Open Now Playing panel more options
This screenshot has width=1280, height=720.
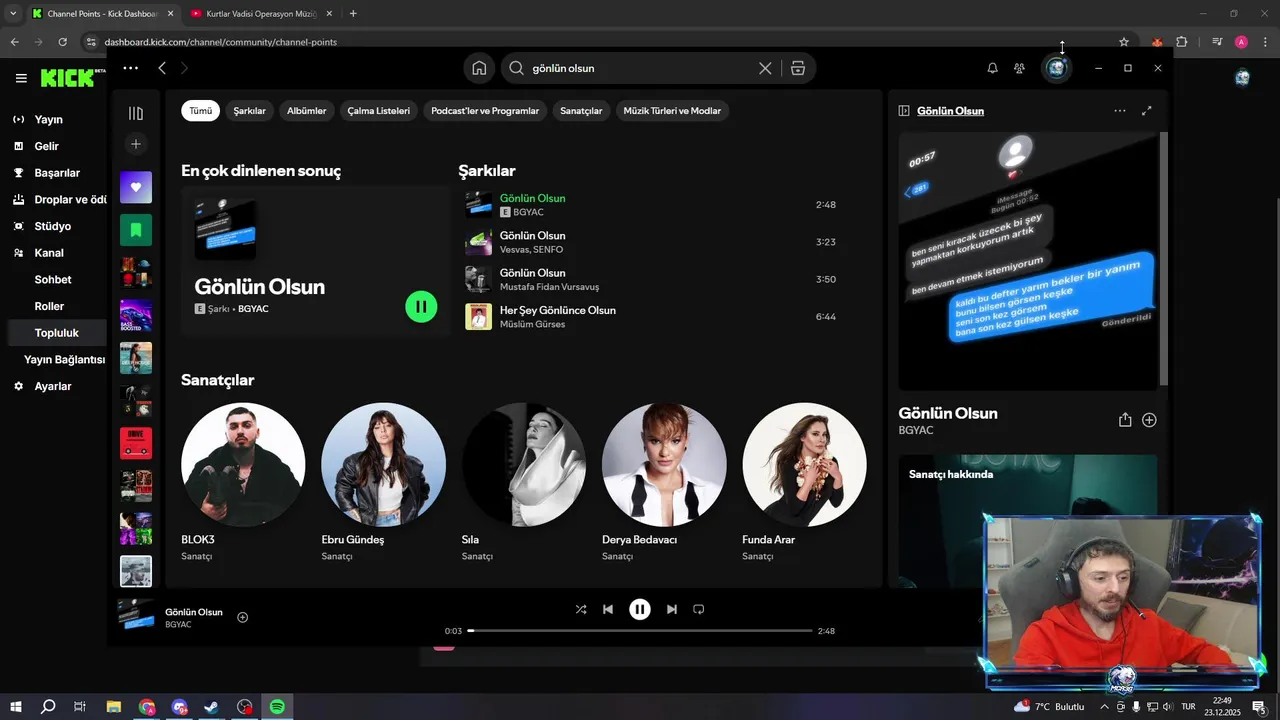[1120, 111]
